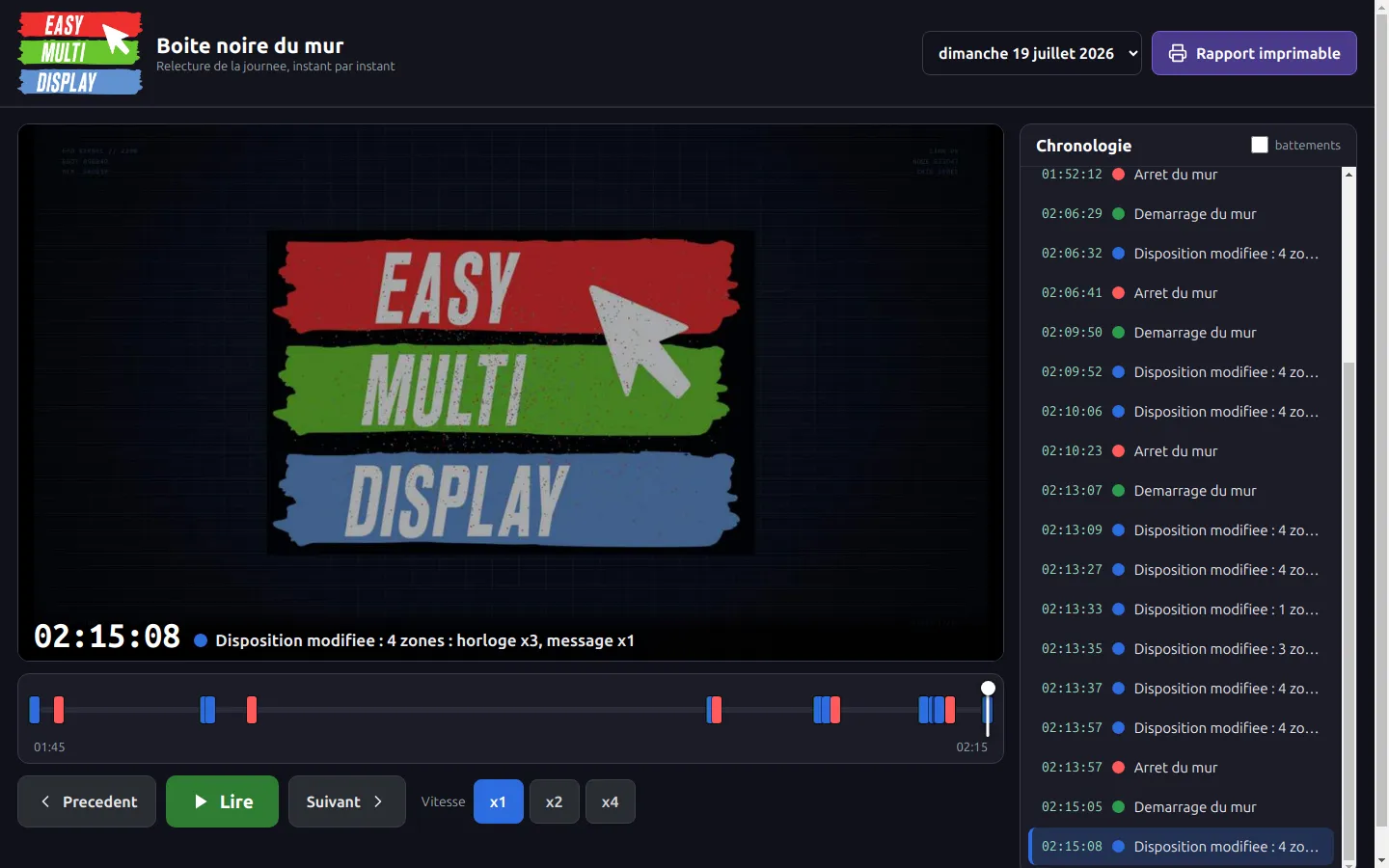Select the 02:06:41 Arret du mur event
This screenshot has width=1389, height=868.
1181,293
